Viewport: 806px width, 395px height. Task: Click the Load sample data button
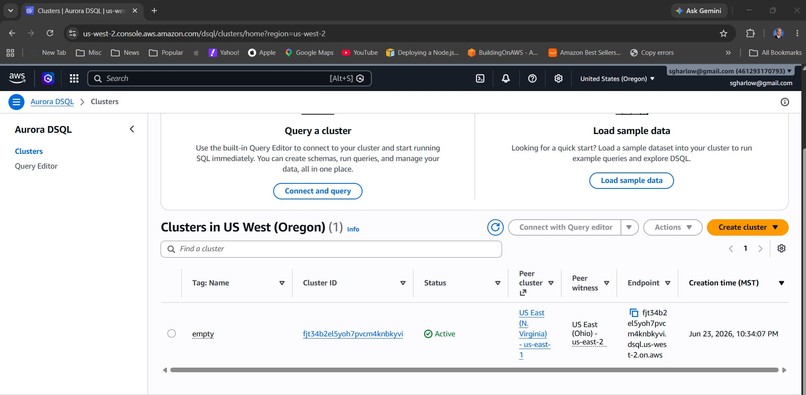(x=631, y=181)
